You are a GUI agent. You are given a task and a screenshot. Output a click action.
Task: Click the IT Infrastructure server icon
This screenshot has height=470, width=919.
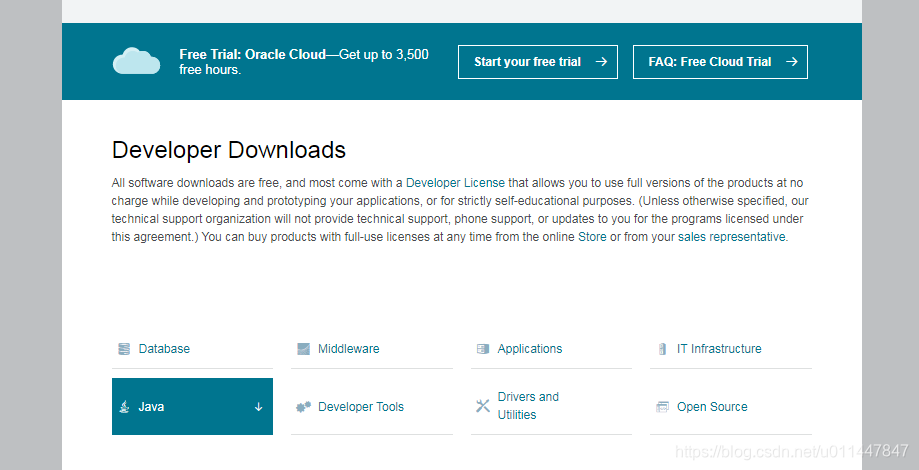[662, 349]
